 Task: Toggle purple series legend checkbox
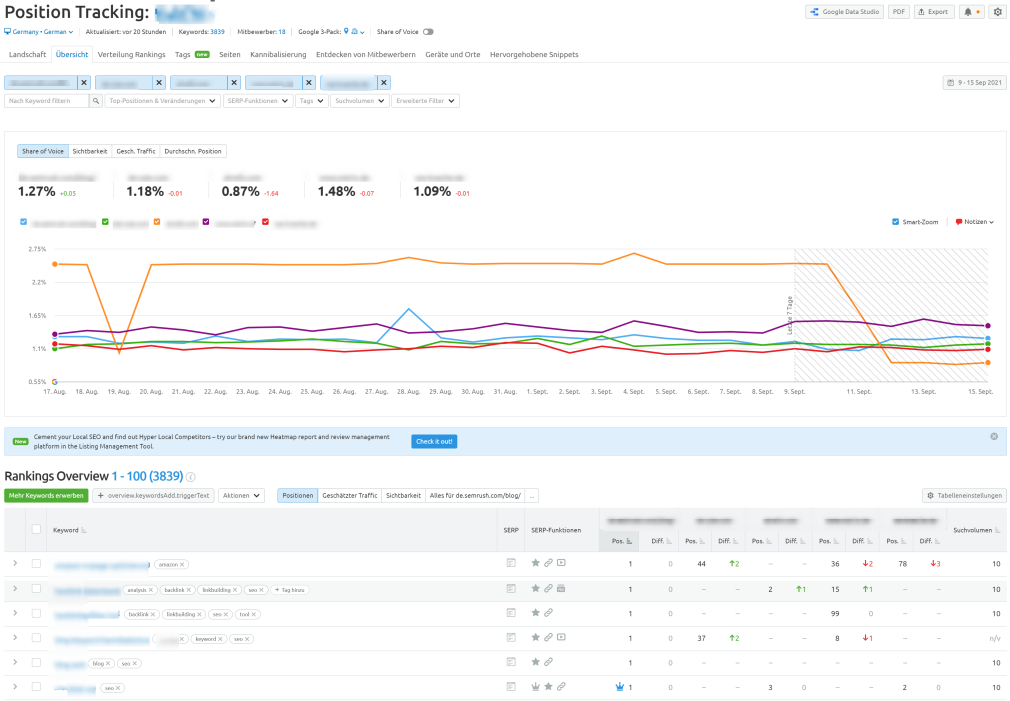pos(206,222)
